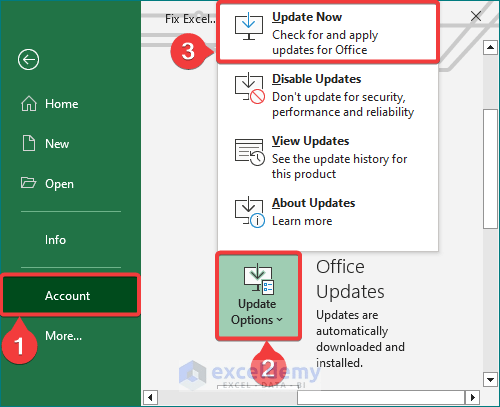
Task: Select Open in the backstage sidebar
Action: click(70, 184)
